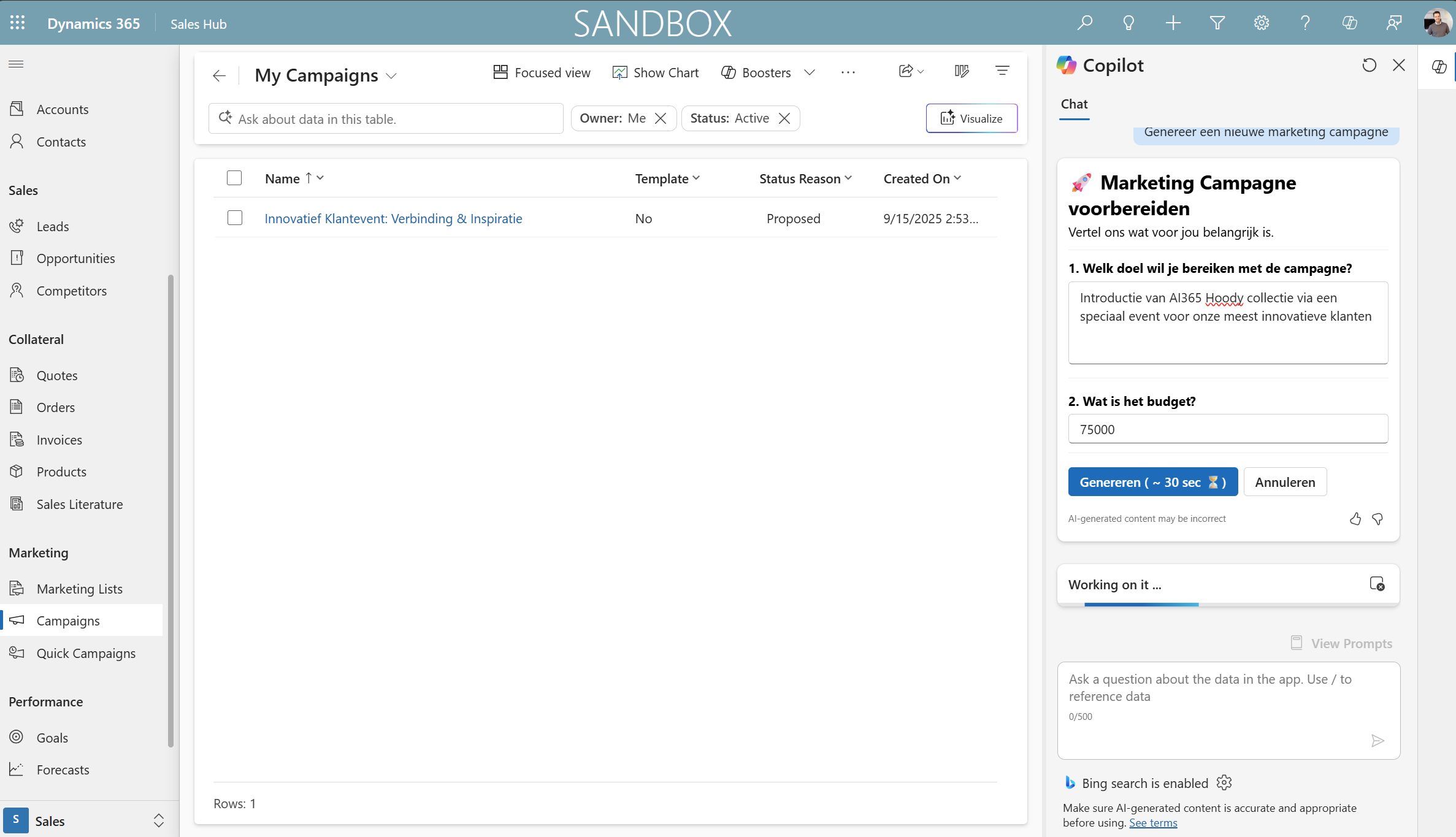Select all rows checkbox in header
1456x837 pixels.
click(x=234, y=178)
